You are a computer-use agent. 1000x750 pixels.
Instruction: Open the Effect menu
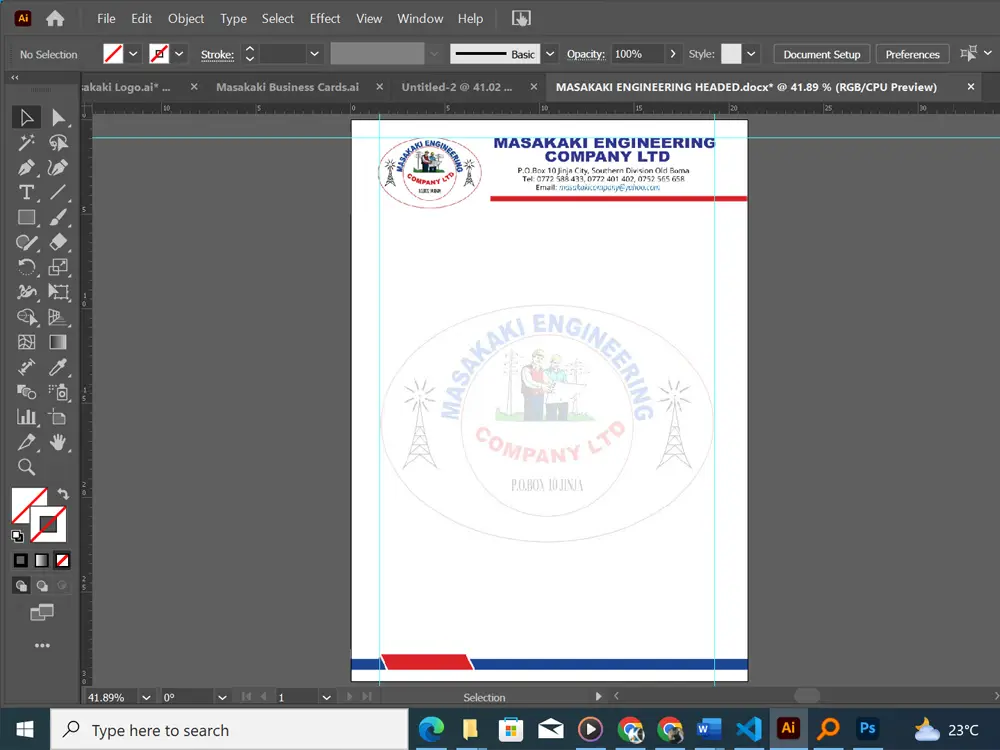coord(325,18)
